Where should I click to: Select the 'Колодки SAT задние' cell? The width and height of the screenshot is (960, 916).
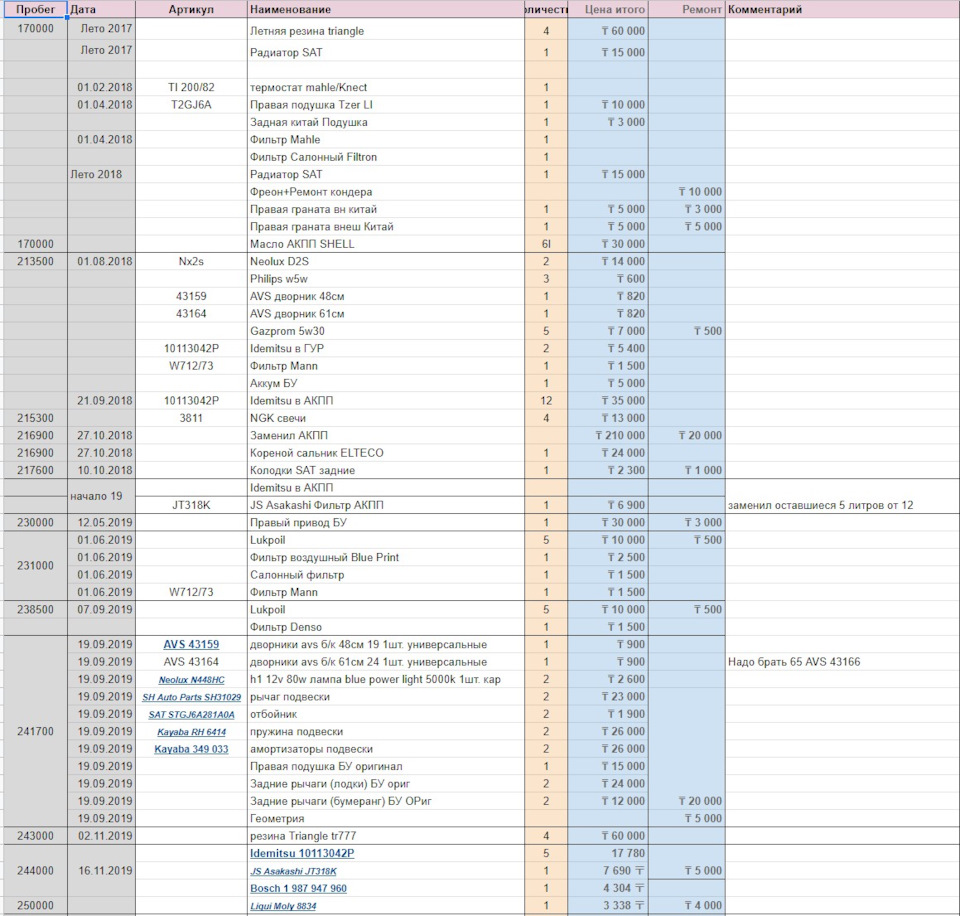[386, 470]
